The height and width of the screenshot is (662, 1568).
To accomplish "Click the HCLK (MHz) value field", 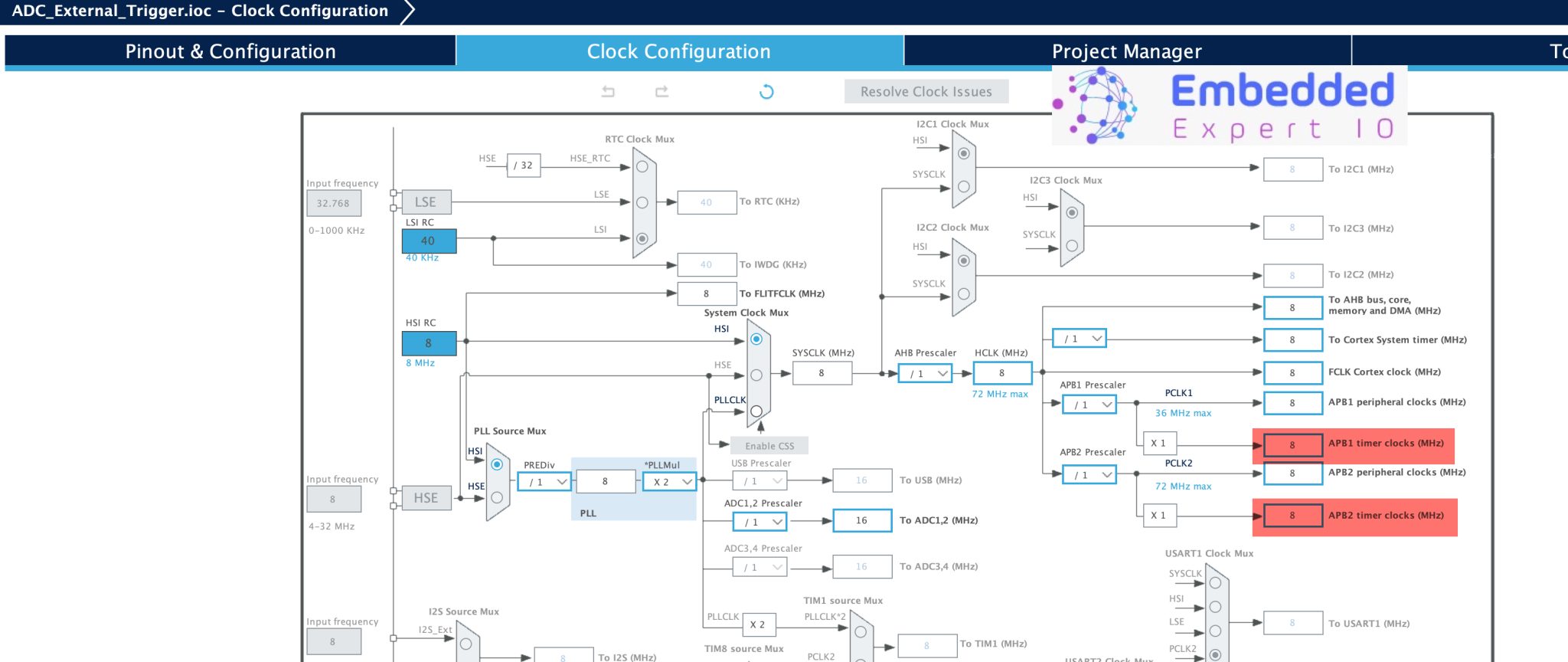I will click(1001, 373).
